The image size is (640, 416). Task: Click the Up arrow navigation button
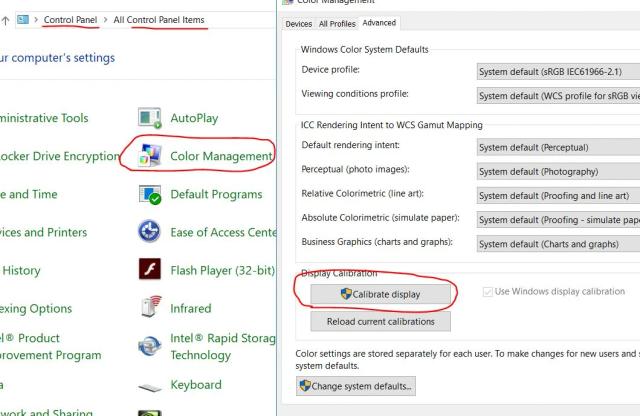tap(5, 20)
